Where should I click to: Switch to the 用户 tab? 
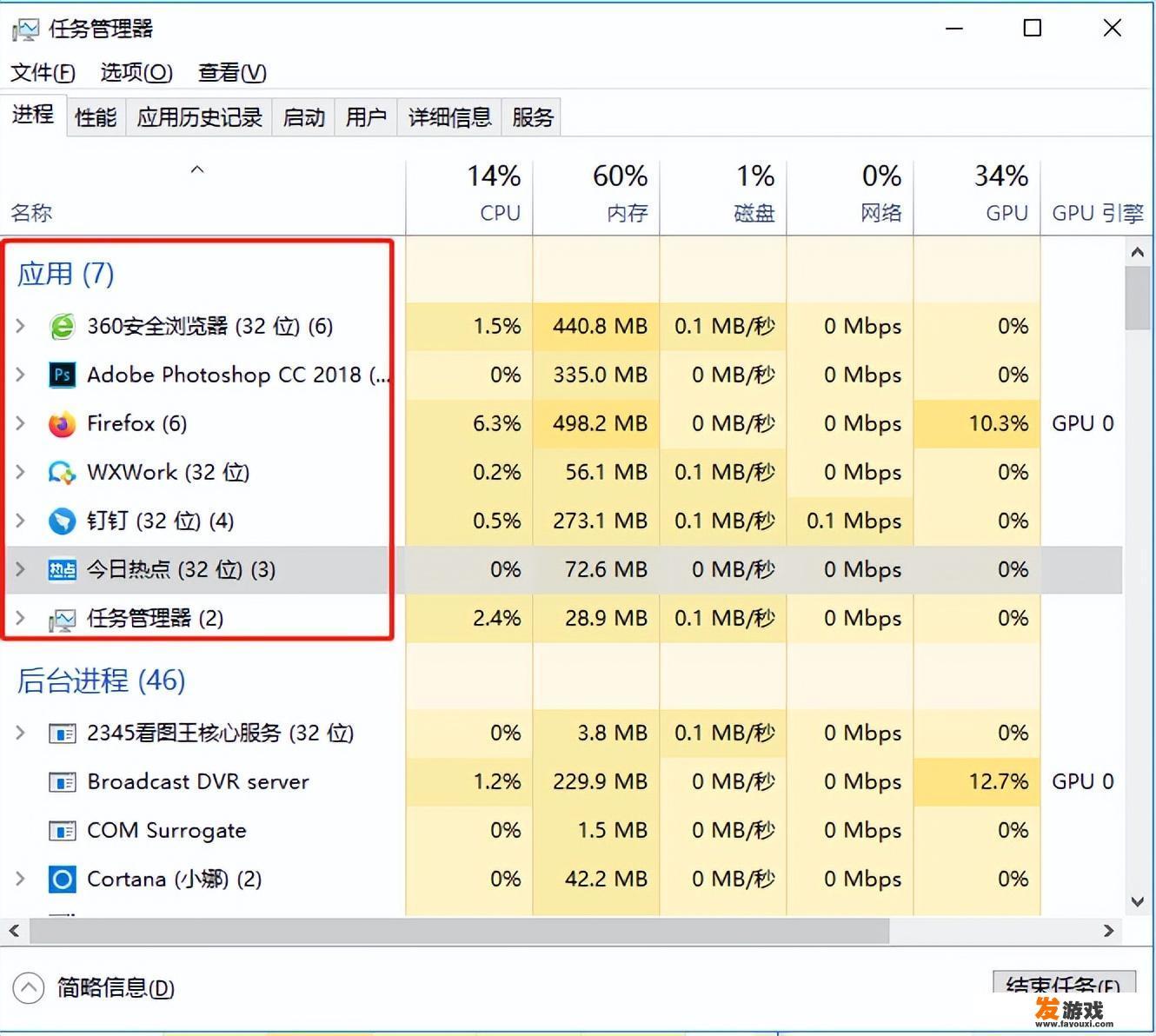366,116
